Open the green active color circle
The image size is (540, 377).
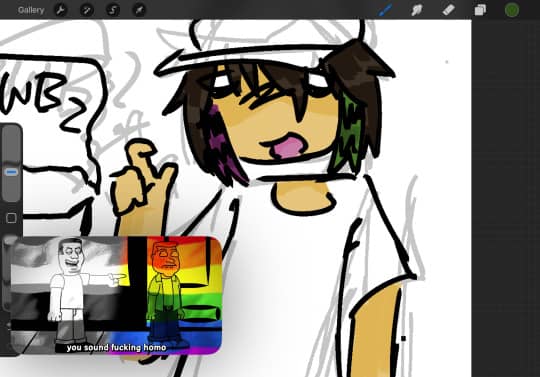click(x=512, y=10)
